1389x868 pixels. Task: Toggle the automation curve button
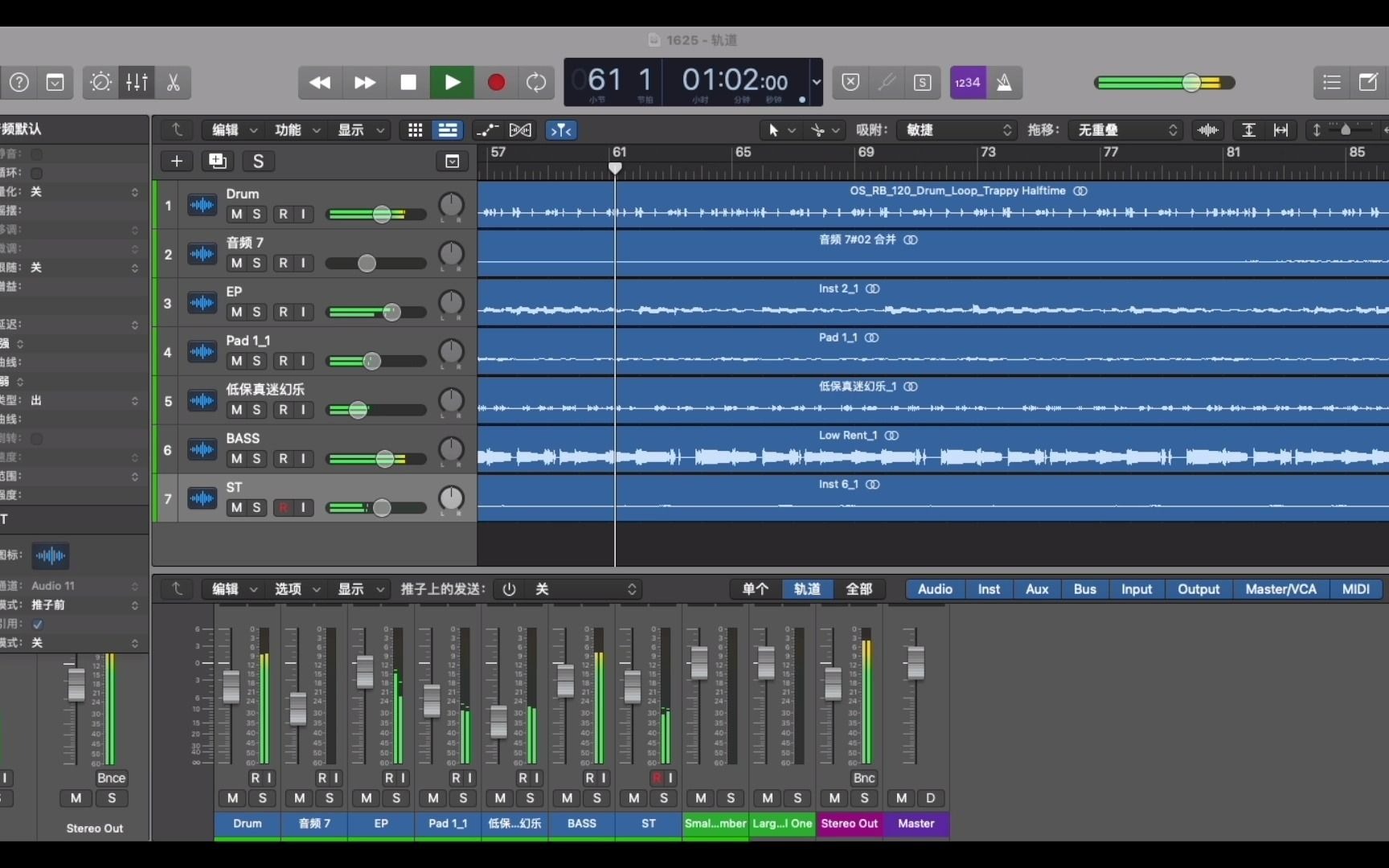[x=486, y=130]
